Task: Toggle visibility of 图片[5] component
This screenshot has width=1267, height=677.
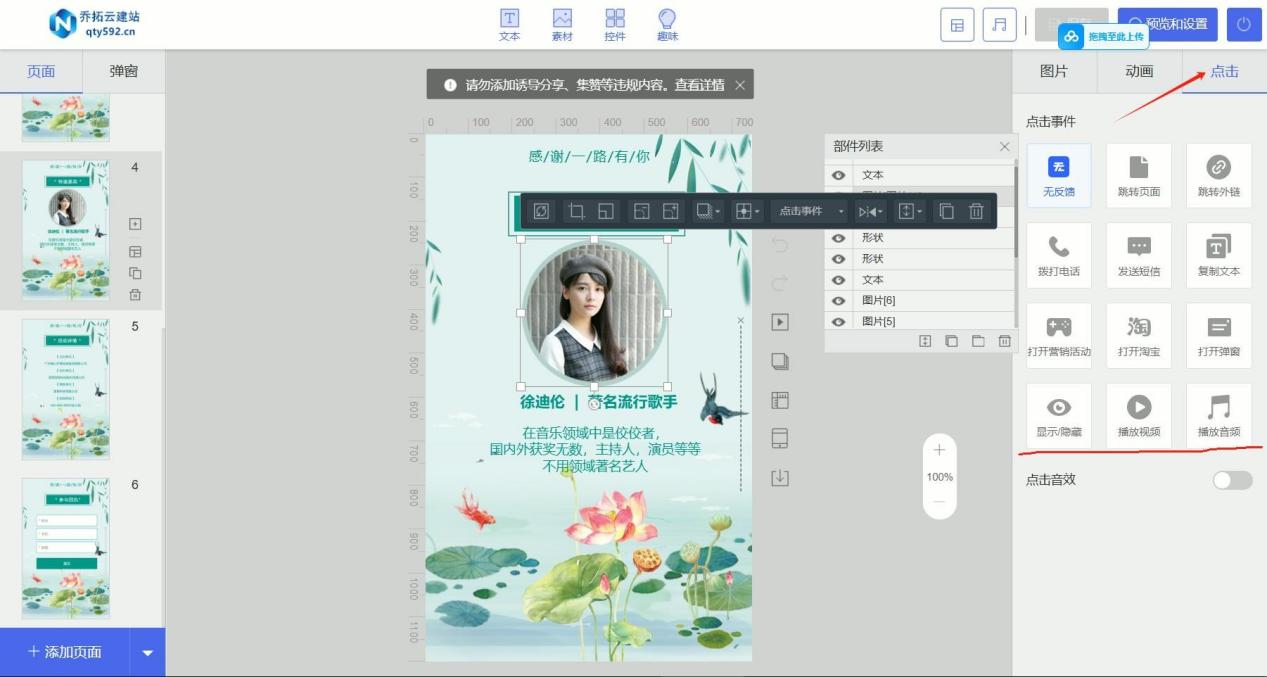Action: (x=839, y=322)
